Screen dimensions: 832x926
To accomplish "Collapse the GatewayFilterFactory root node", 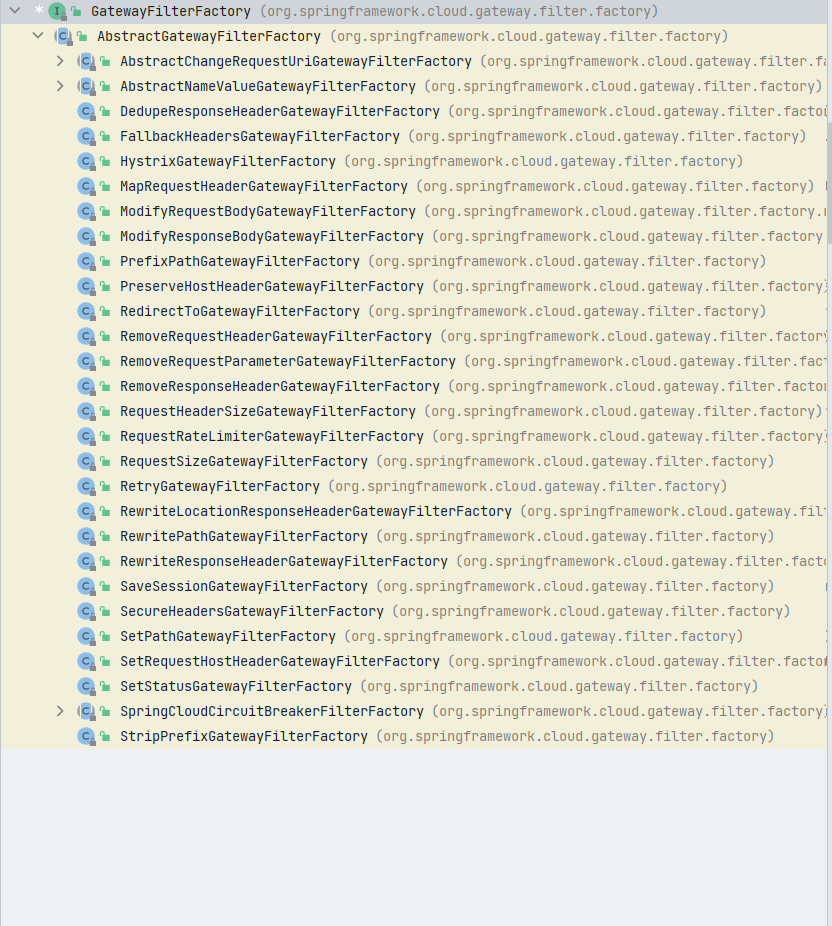I will [15, 11].
